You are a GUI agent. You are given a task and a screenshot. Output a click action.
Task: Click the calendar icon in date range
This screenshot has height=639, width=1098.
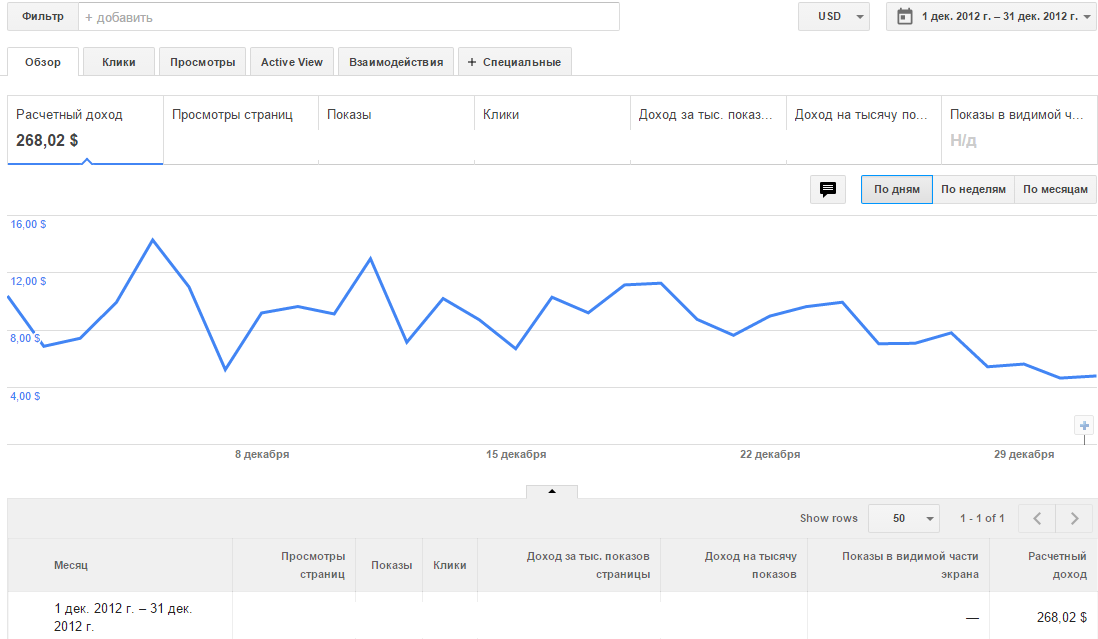[x=905, y=16]
